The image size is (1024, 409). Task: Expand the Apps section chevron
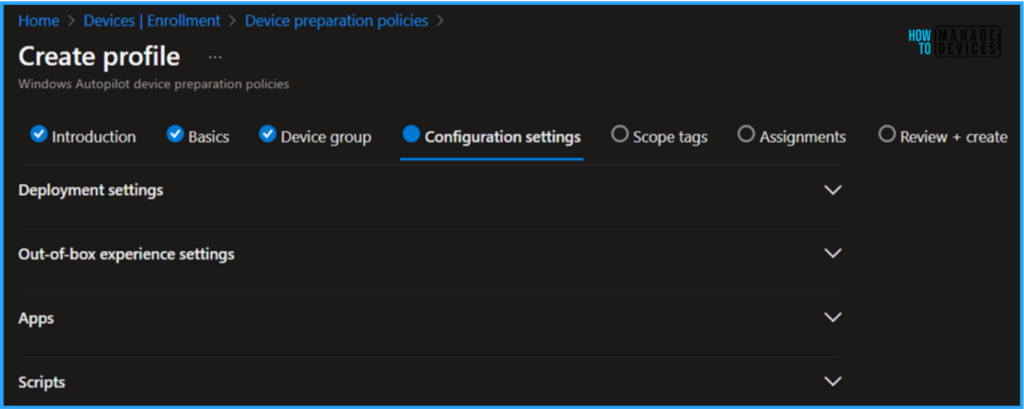[x=833, y=318]
